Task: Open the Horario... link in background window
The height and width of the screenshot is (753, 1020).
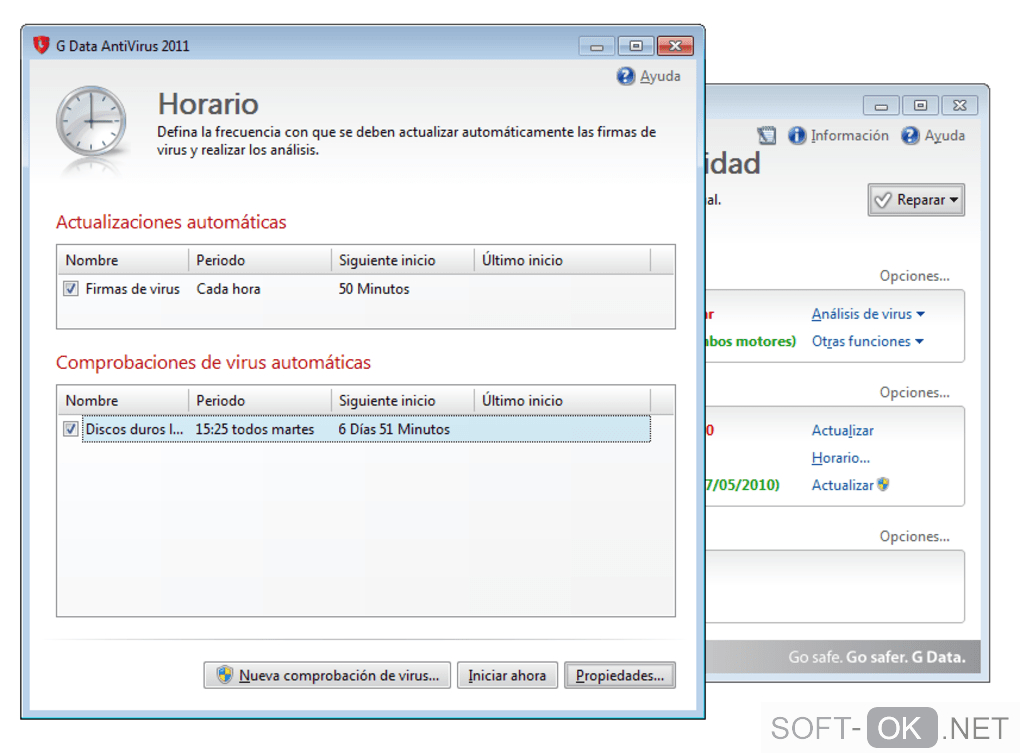Action: [x=840, y=458]
